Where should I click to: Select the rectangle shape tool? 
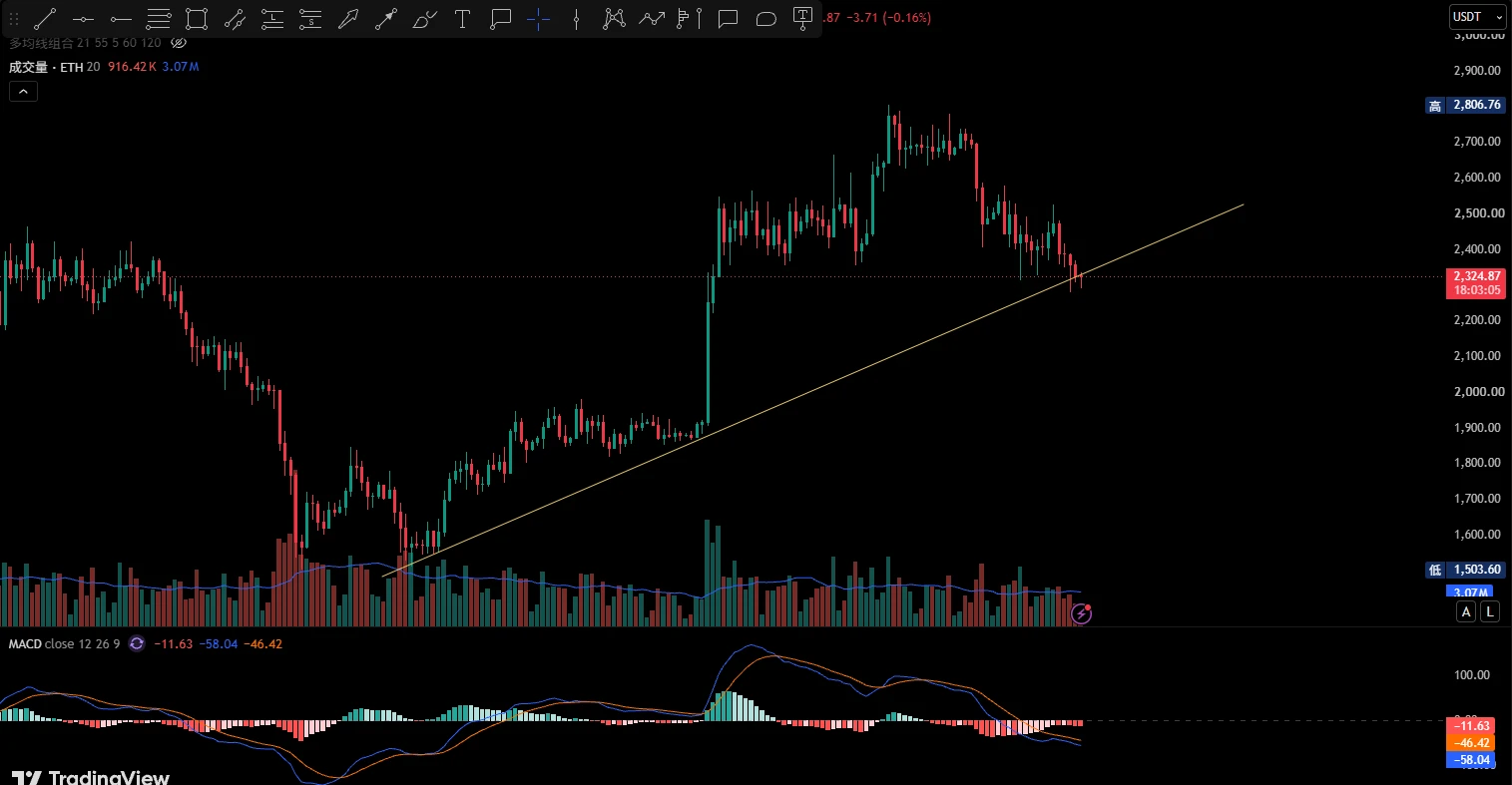tap(197, 18)
